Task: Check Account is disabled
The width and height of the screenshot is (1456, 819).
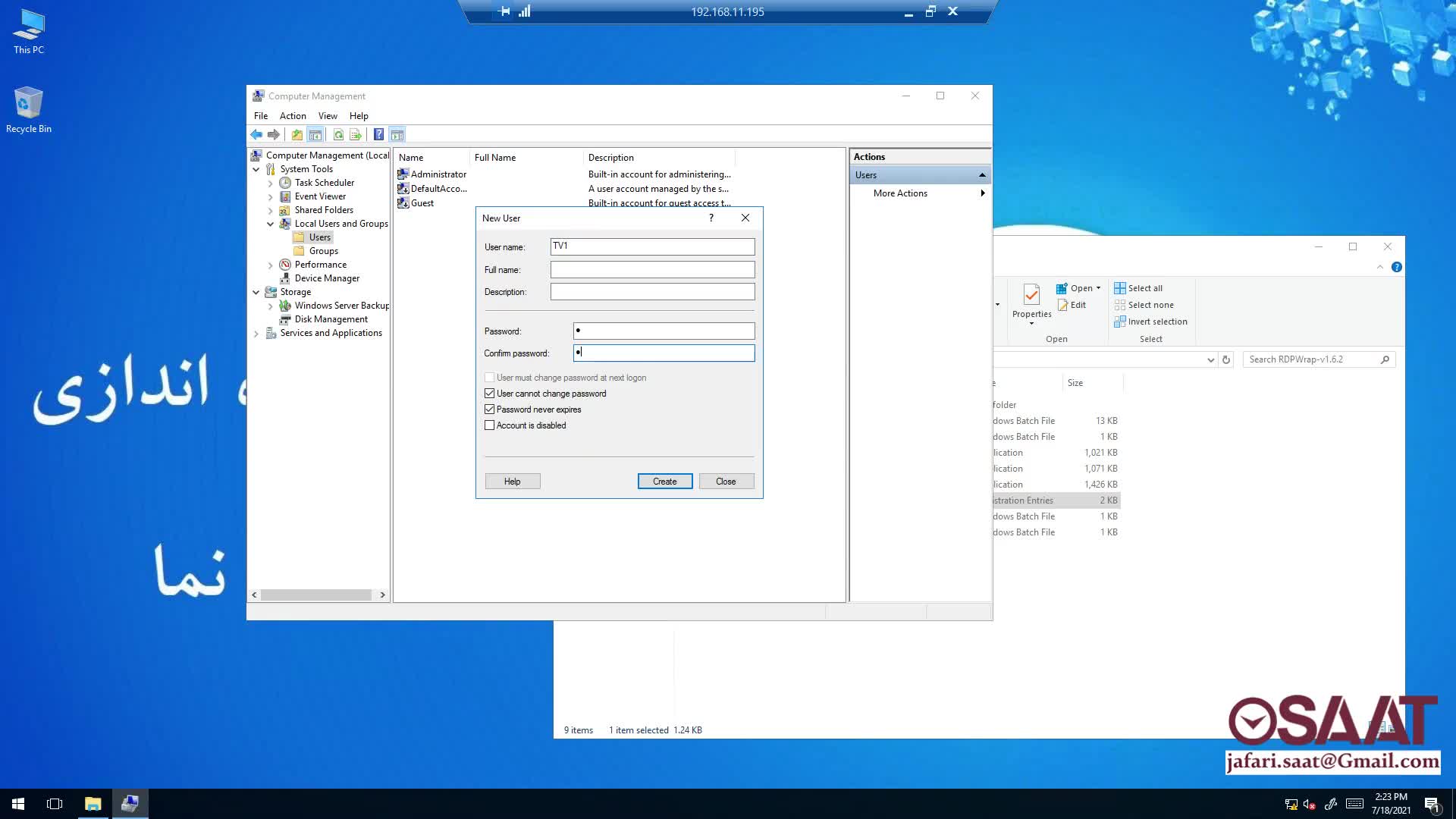Action: 490,425
